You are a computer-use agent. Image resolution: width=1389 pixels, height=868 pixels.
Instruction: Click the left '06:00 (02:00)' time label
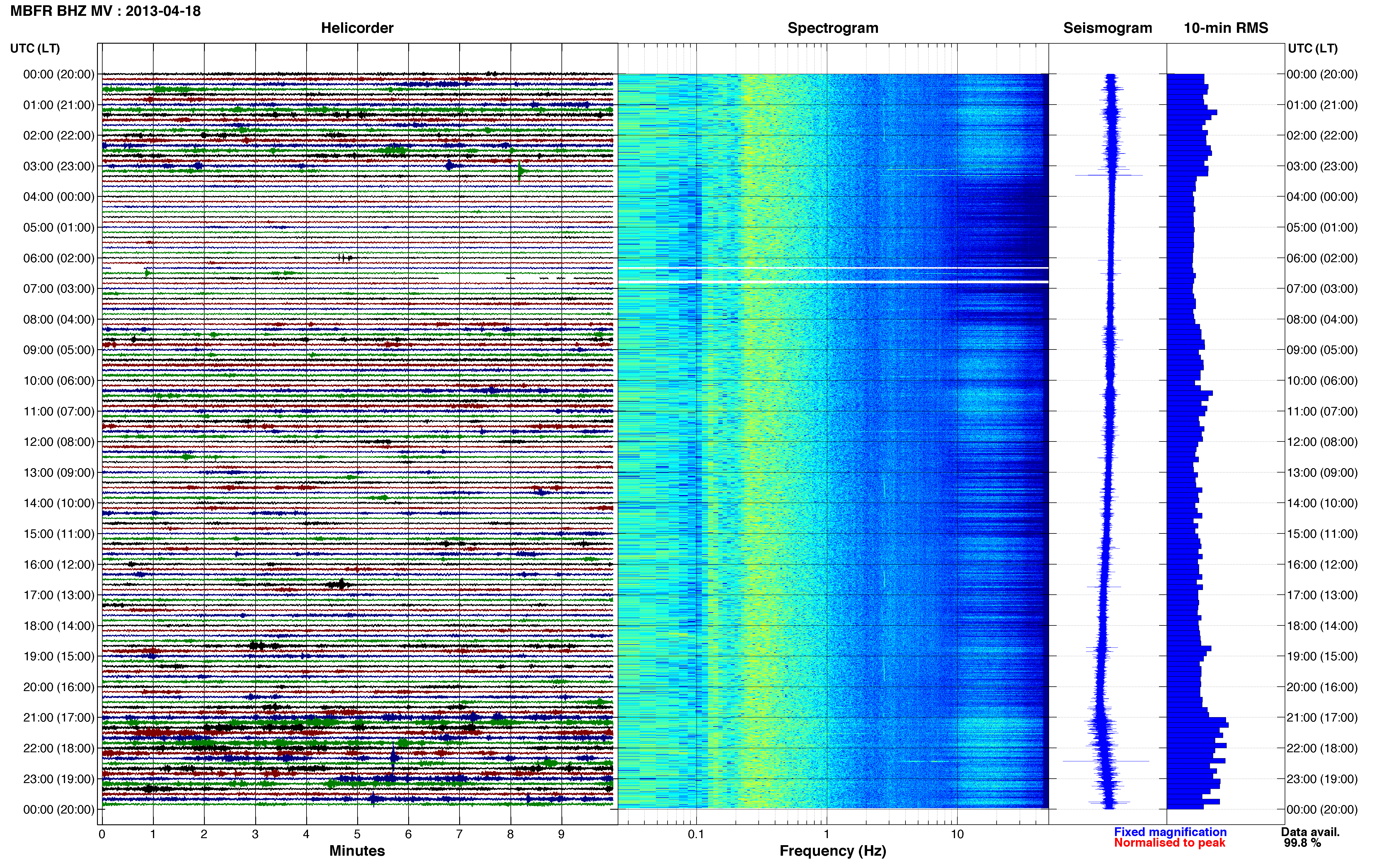tap(59, 258)
